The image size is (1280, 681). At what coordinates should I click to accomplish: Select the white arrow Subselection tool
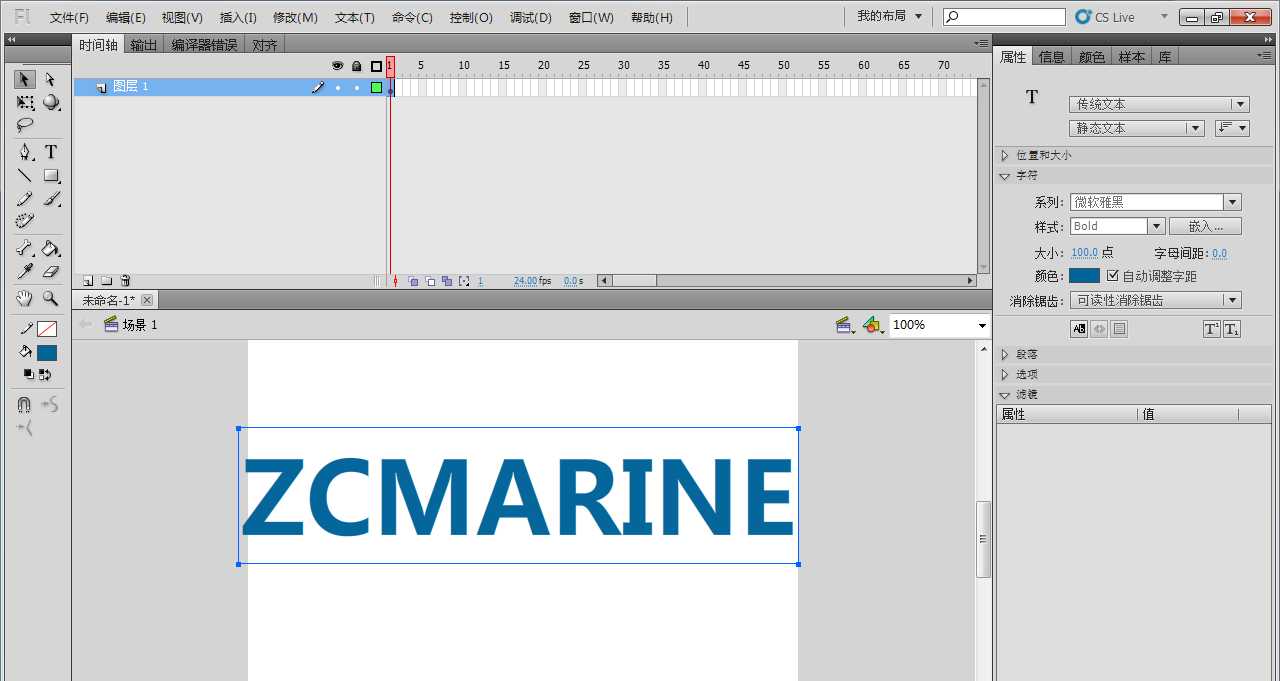click(x=51, y=79)
